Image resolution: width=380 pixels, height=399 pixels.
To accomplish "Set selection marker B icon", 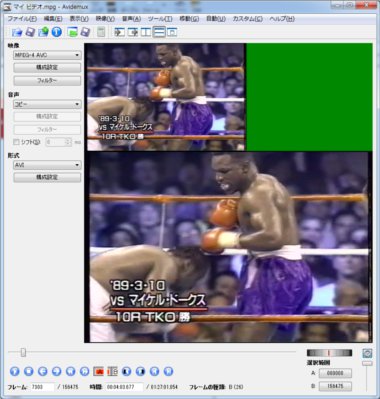I will point(113,371).
